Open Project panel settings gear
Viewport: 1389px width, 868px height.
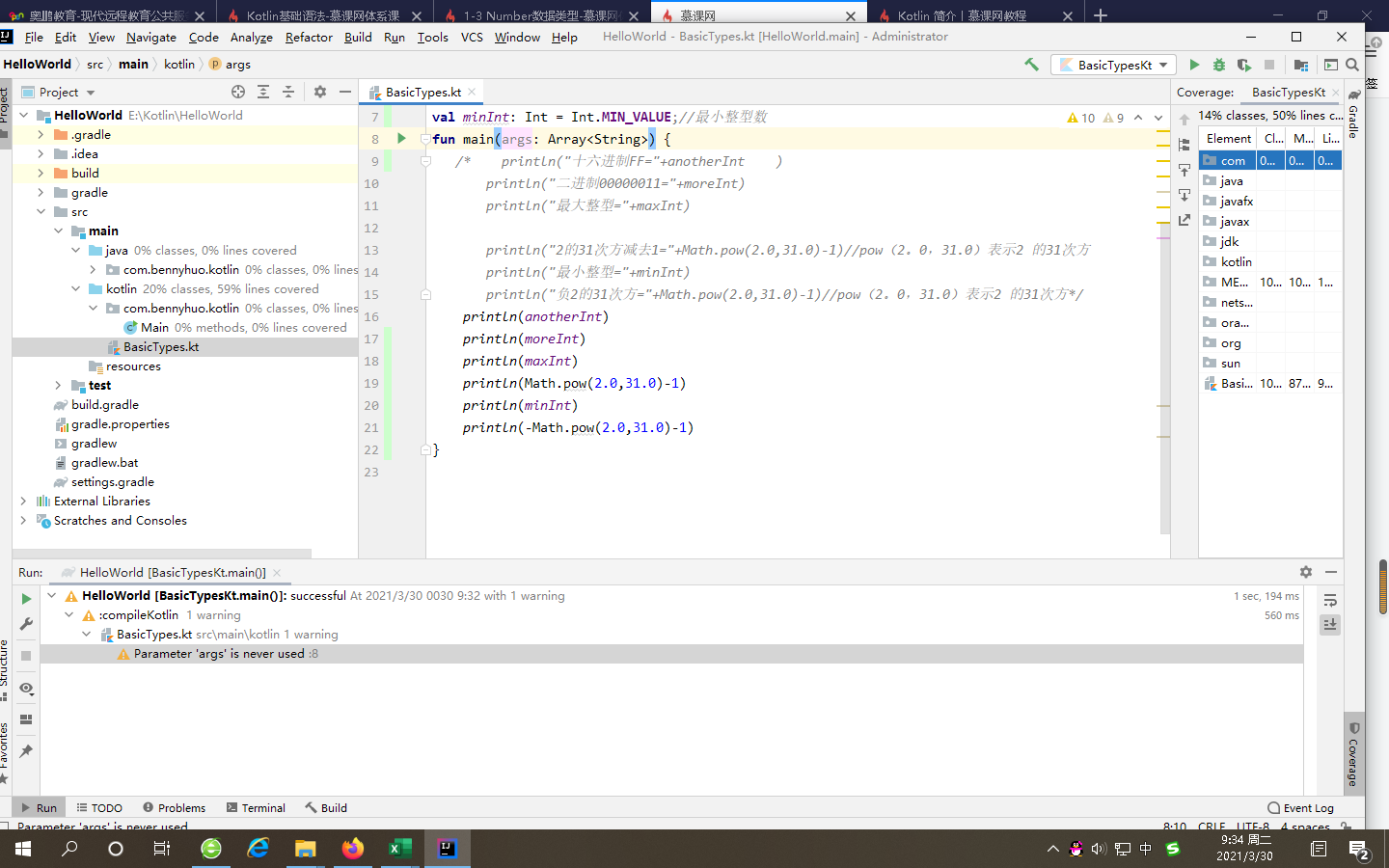tap(320, 92)
